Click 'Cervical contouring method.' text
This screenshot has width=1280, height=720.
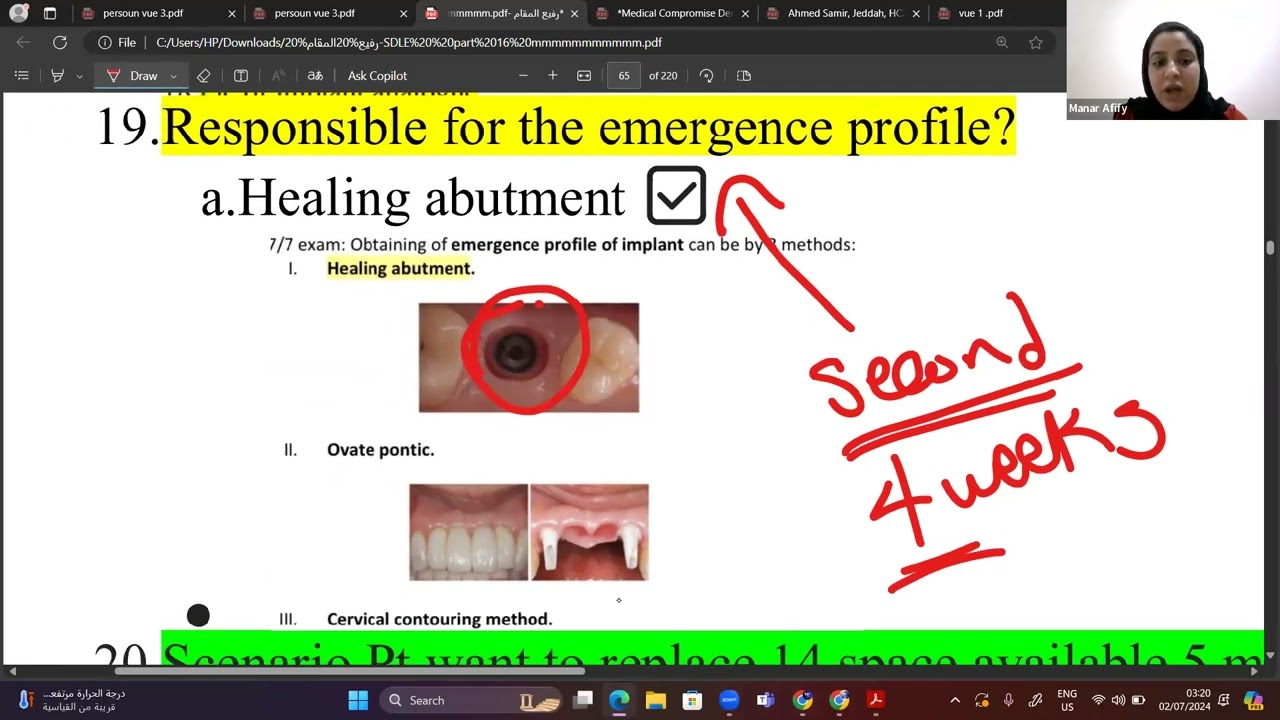coord(439,619)
